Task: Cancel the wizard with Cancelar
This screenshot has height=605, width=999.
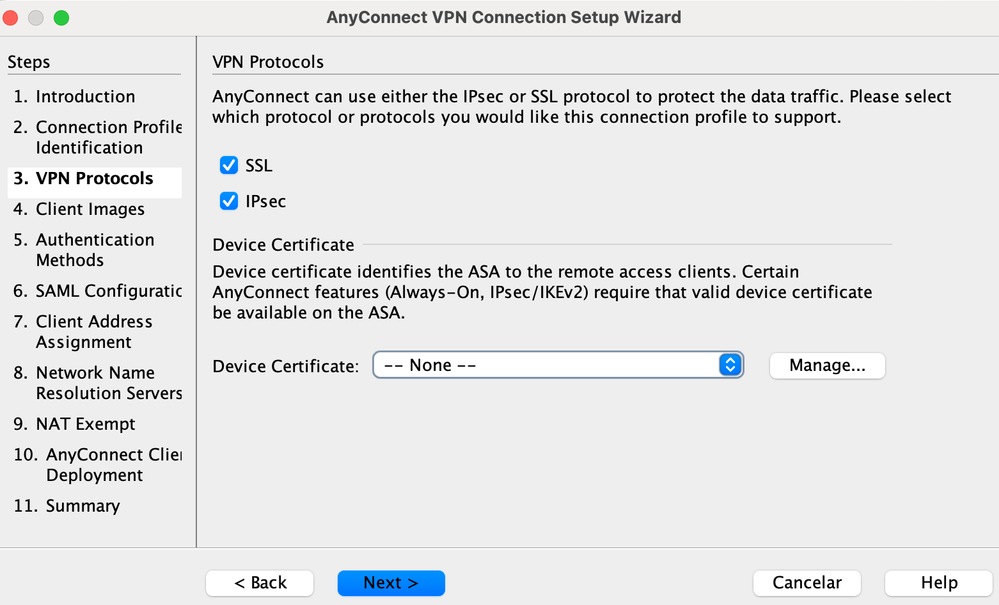Action: tap(807, 583)
